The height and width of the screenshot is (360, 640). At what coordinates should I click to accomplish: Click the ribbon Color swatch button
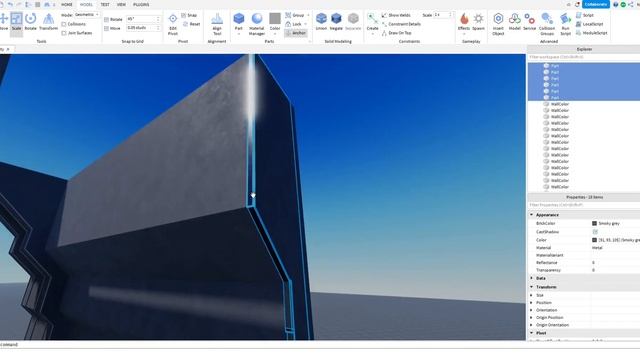(x=275, y=19)
